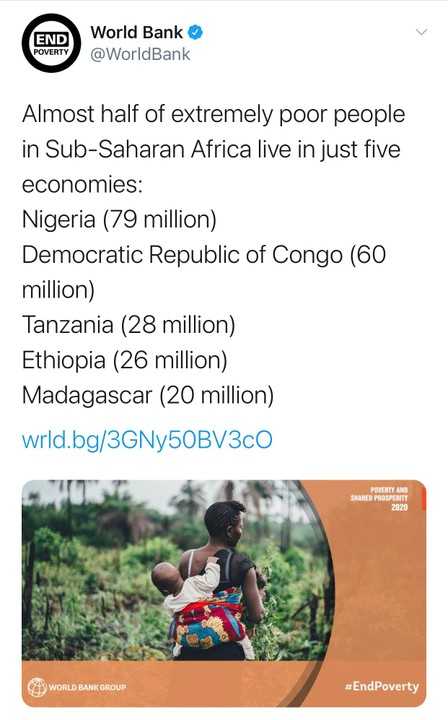Click the #EndPoverty hashtag on the image
448x720 pixels.
[382, 686]
